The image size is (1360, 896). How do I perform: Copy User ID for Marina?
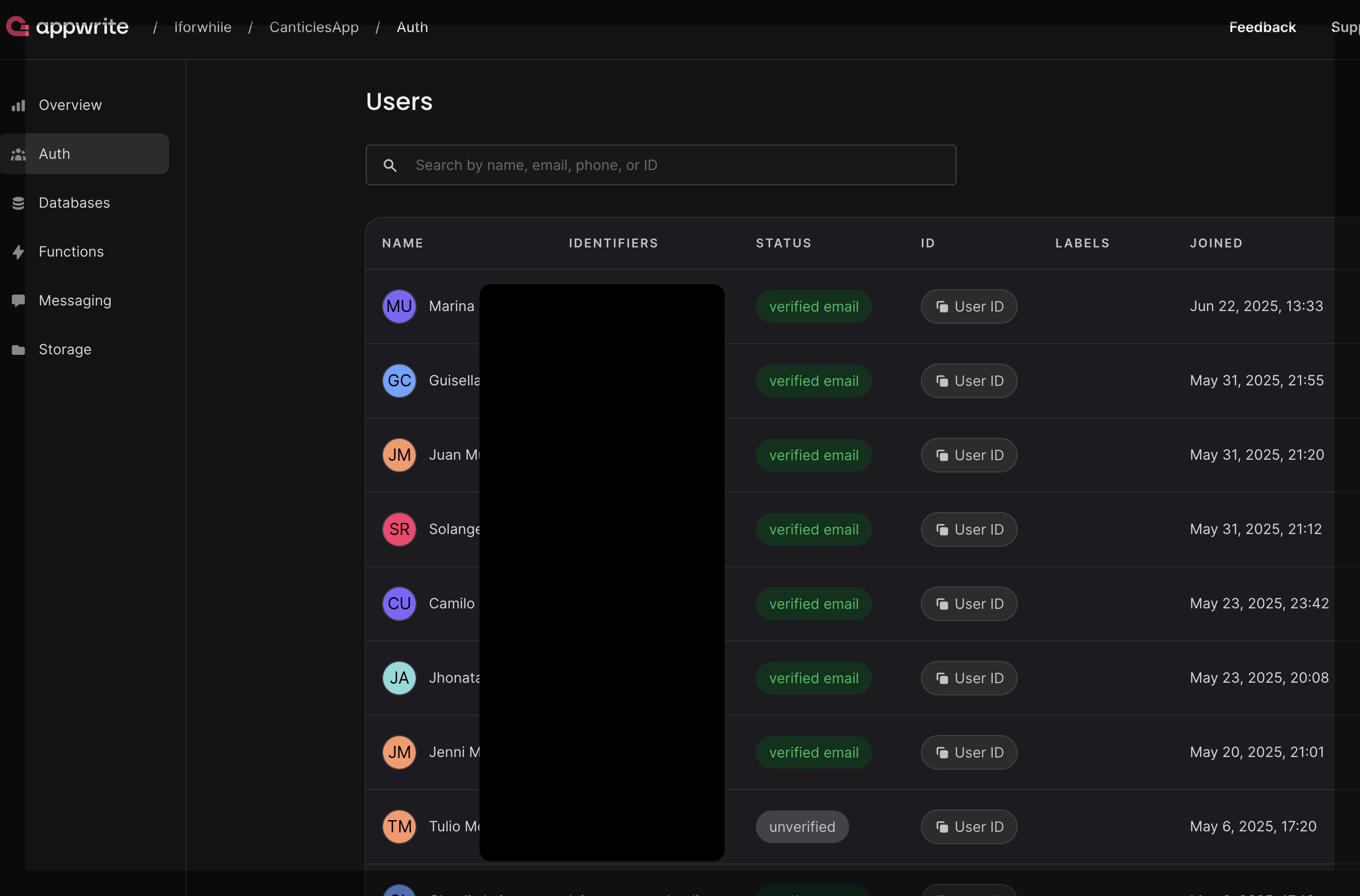point(968,306)
